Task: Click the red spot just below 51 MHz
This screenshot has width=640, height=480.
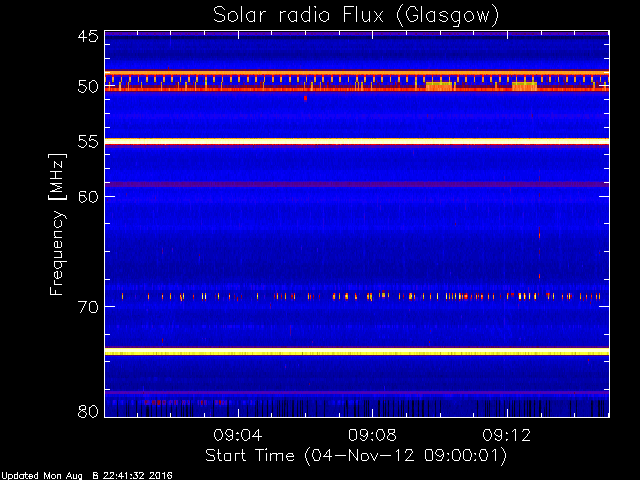Action: coord(305,98)
